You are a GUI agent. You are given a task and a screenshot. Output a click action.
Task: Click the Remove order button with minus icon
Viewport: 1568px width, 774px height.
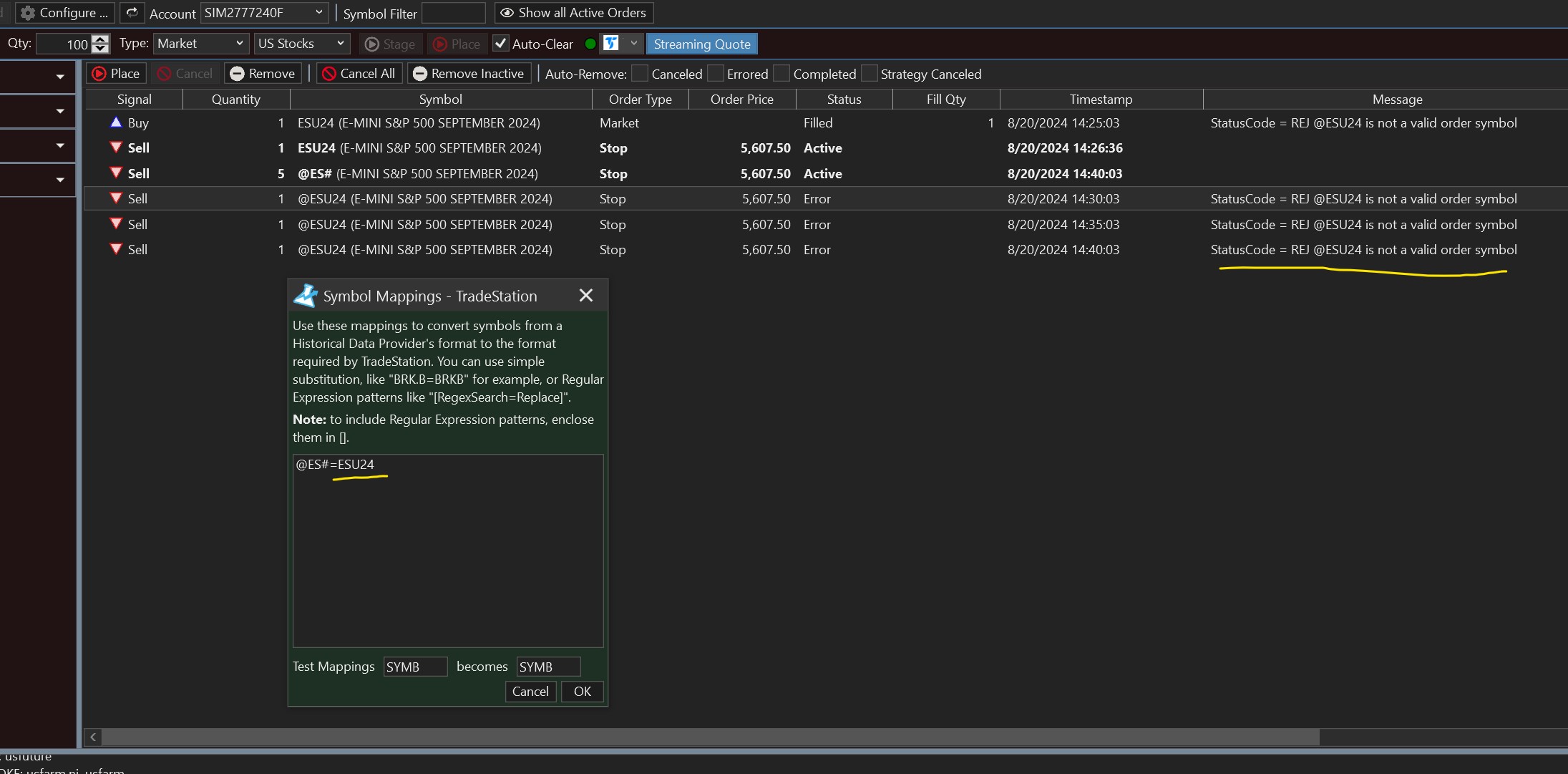click(262, 74)
